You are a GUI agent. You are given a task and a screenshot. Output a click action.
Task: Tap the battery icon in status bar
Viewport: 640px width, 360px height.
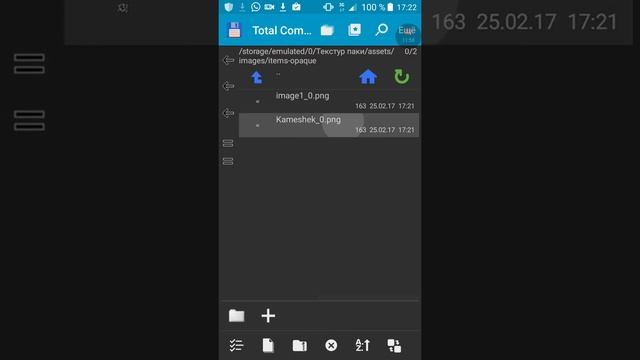[390, 7]
